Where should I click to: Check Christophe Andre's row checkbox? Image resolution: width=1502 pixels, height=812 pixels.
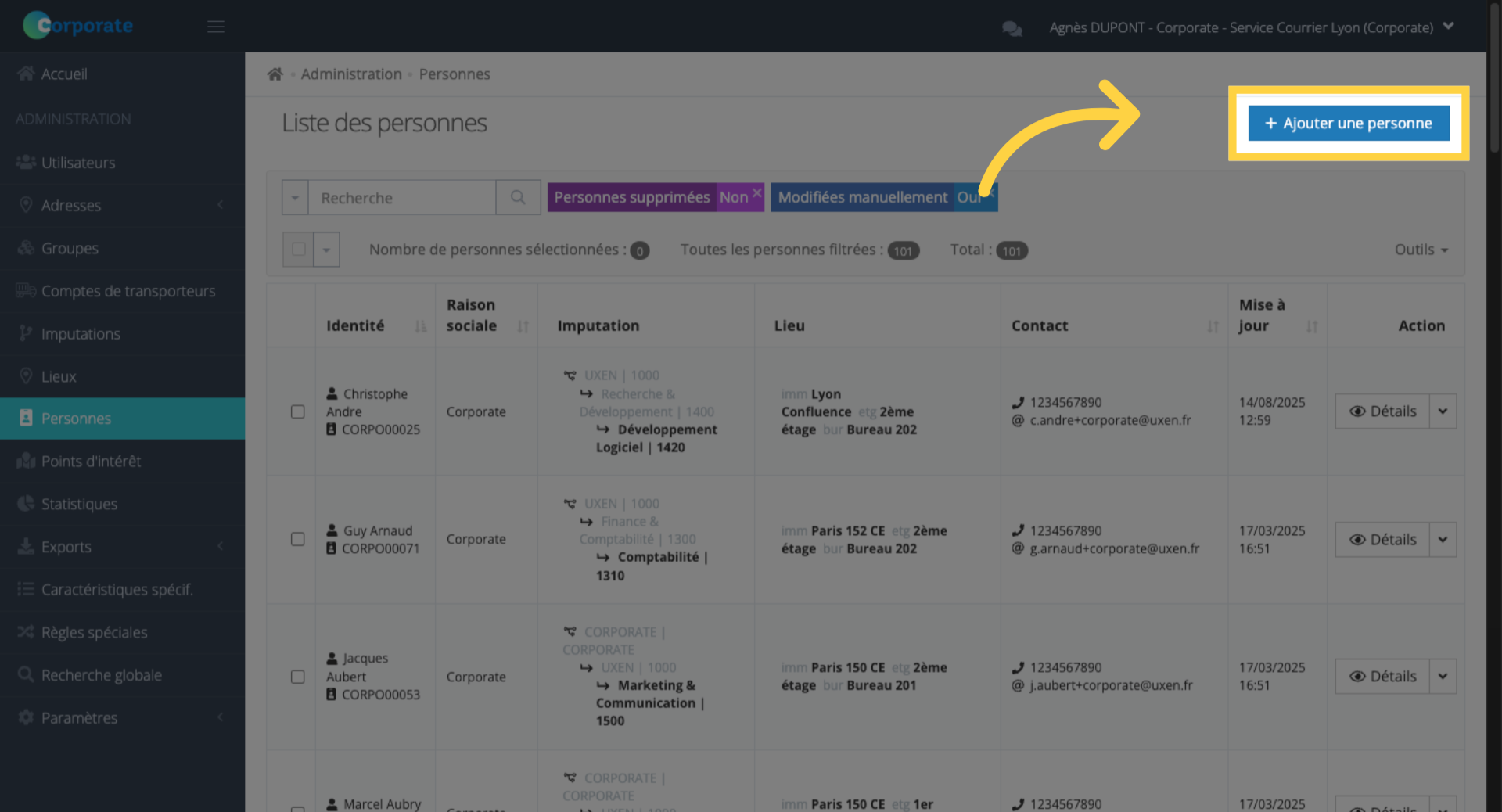pyautogui.click(x=297, y=411)
